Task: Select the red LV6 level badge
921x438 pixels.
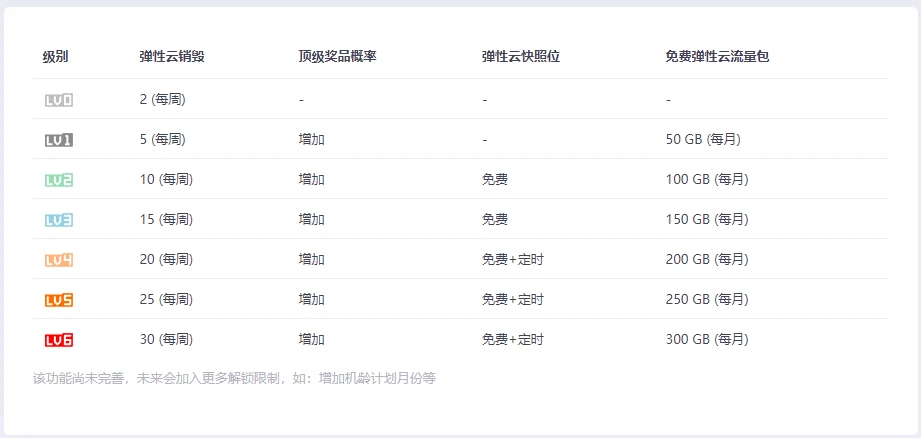Action: (59, 340)
